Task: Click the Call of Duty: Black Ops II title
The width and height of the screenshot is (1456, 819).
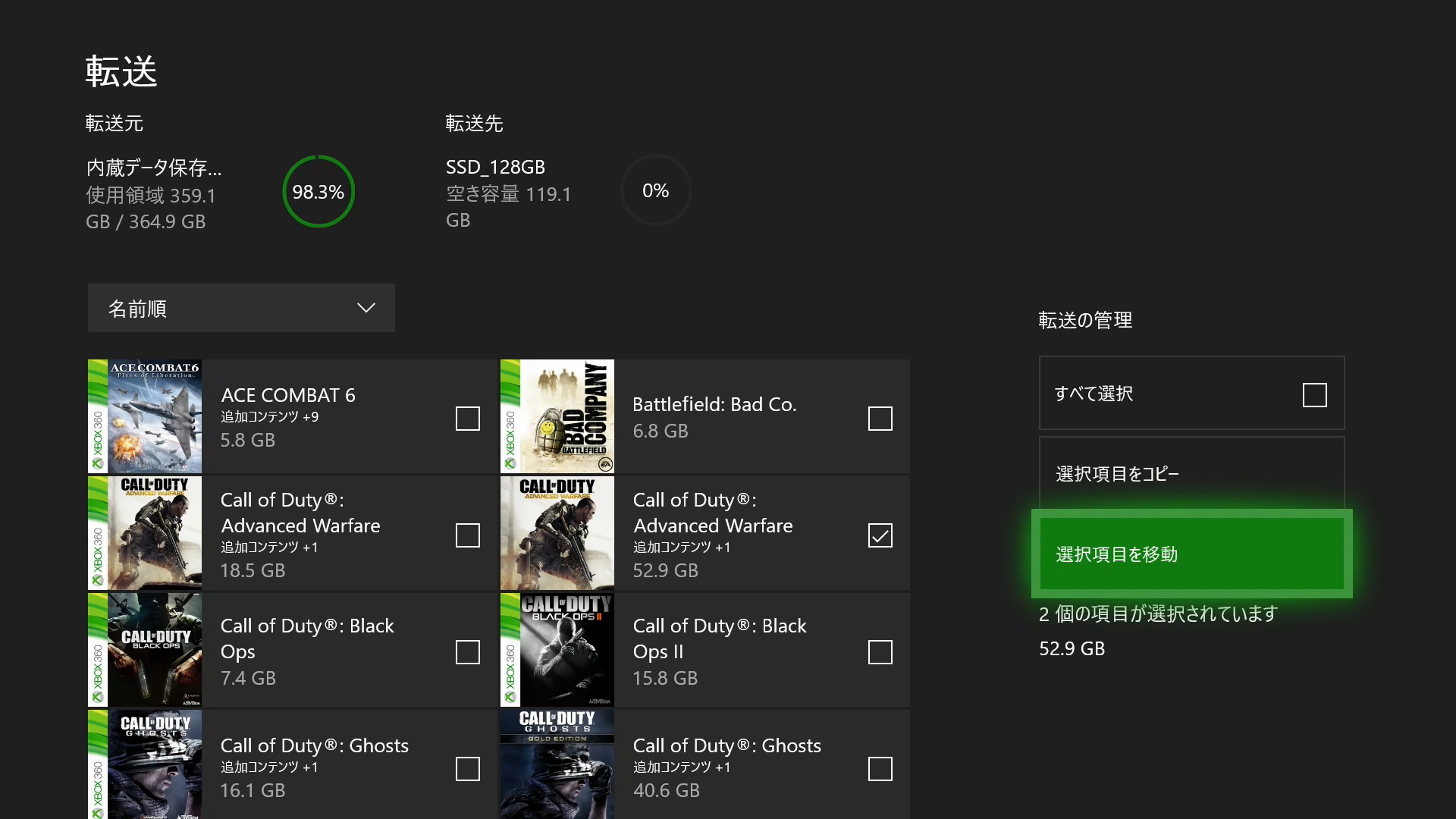Action: click(x=720, y=639)
